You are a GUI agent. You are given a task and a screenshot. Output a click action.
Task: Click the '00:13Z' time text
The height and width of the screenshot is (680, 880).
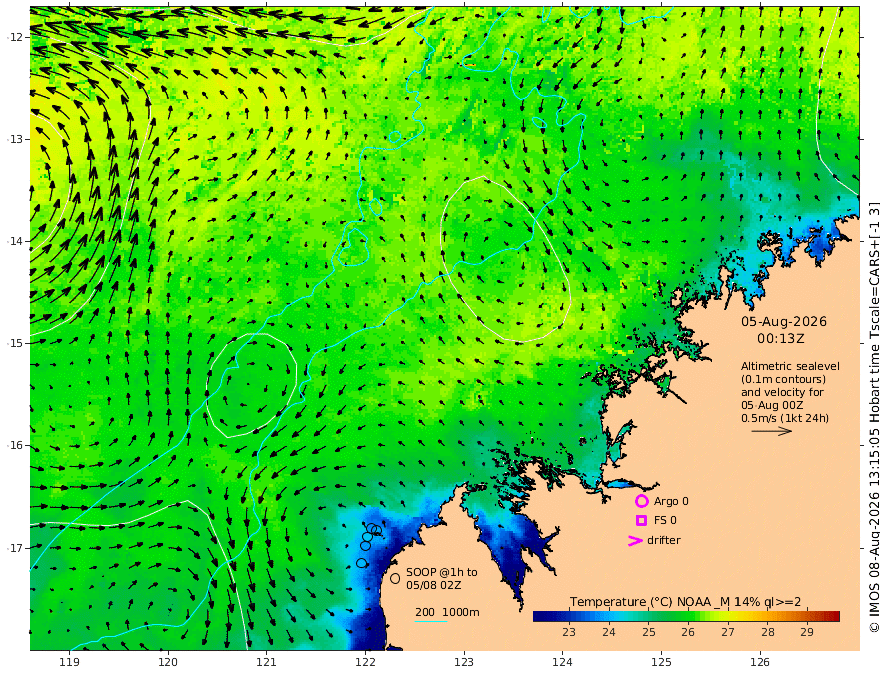781,339
